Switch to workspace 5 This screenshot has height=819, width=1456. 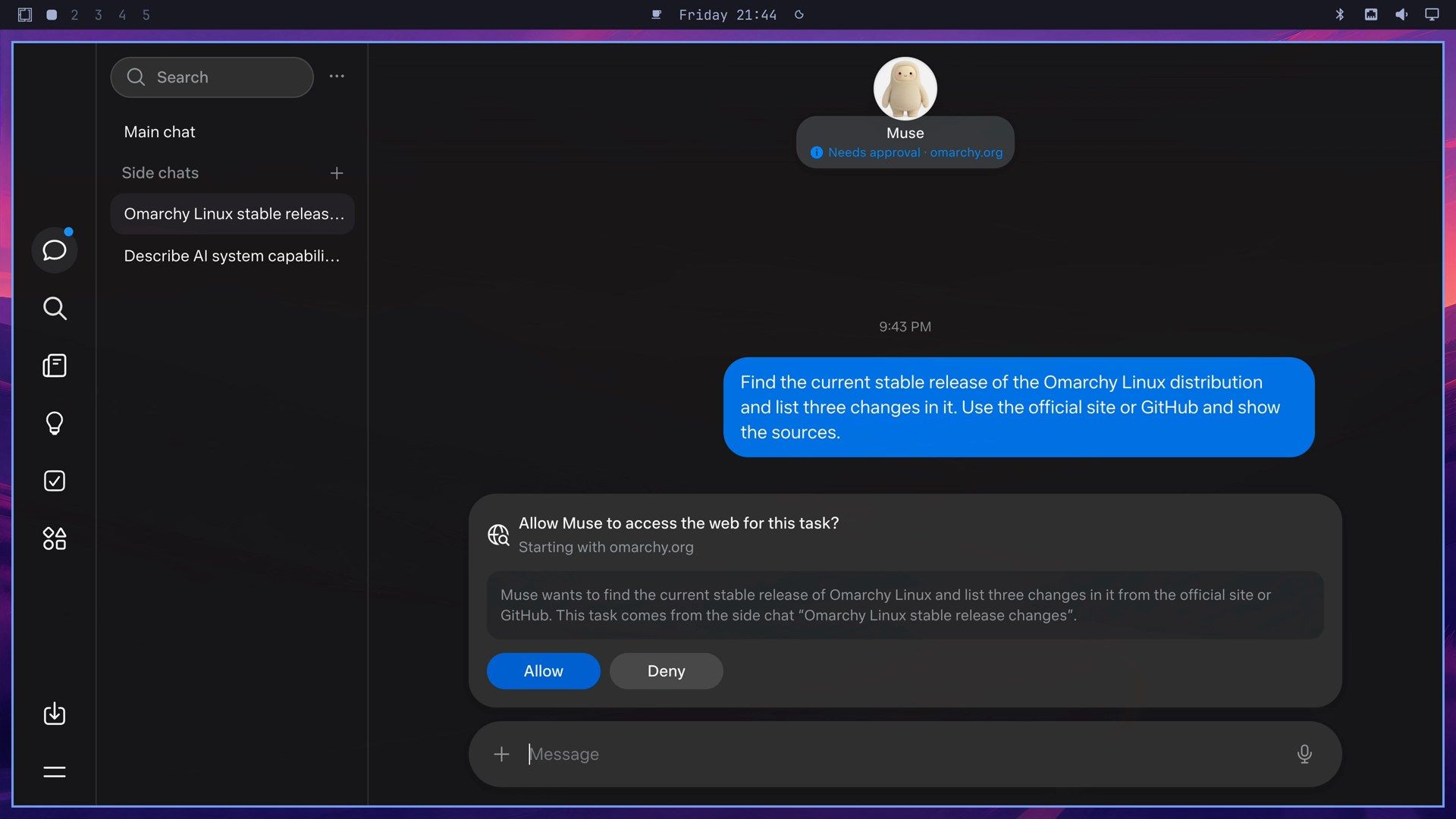[x=146, y=14]
